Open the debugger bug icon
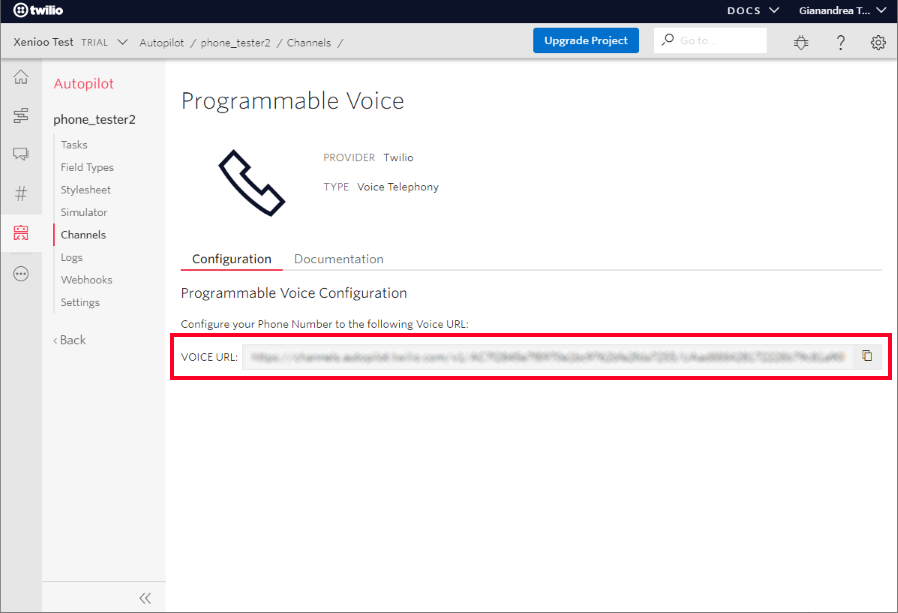Screen dimensions: 898x613 (801, 42)
